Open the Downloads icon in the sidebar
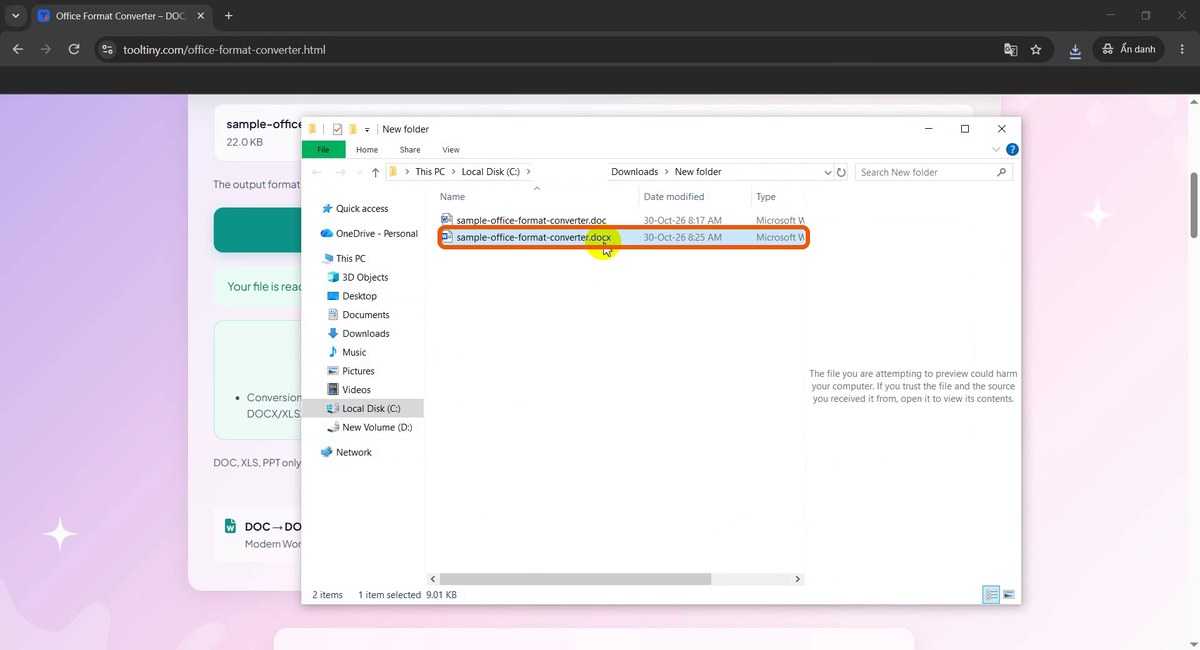Image resolution: width=1200 pixels, height=650 pixels. point(334,334)
